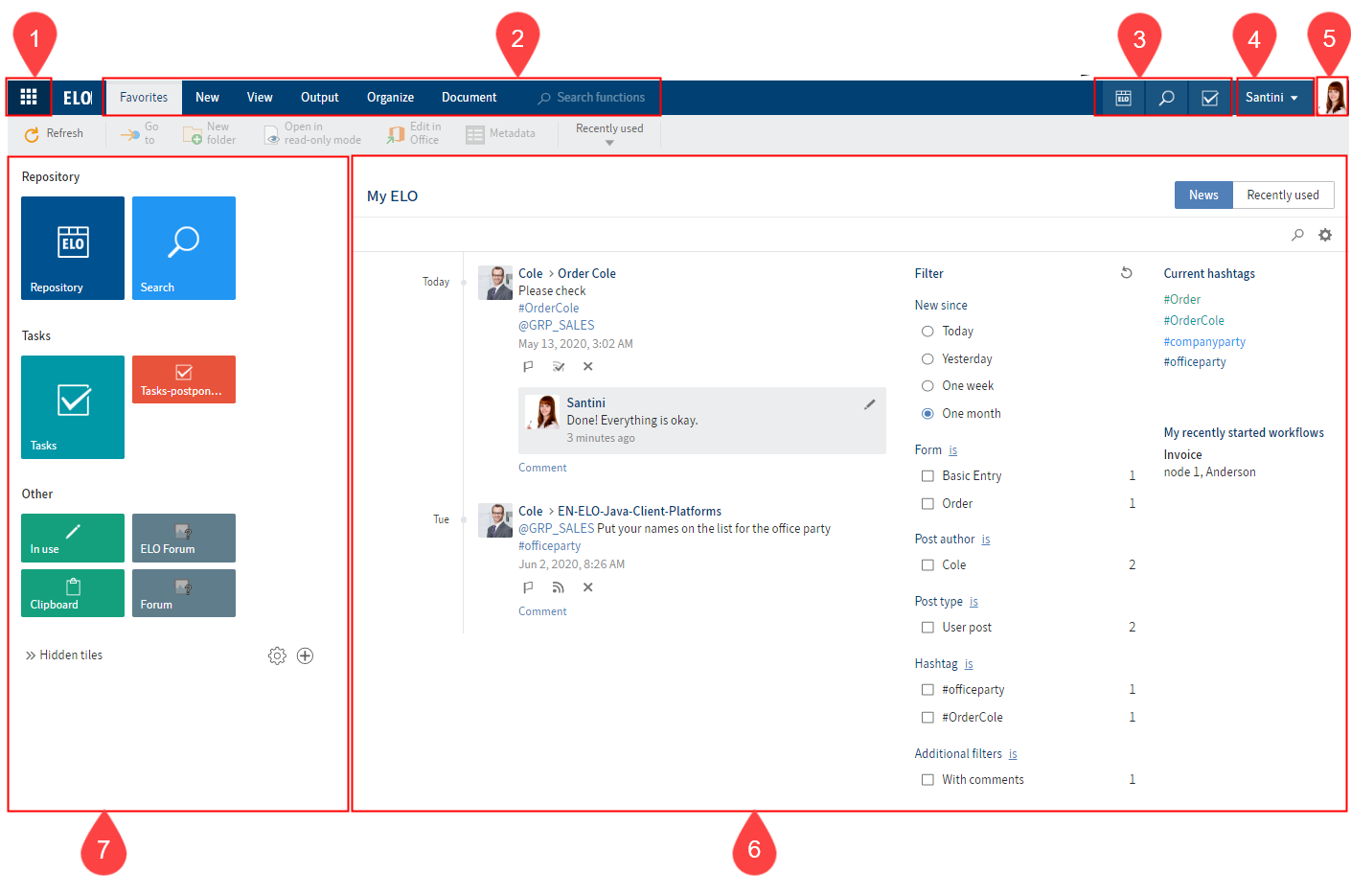The width and height of the screenshot is (1351, 896).
Task: Select the Today radio button
Action: [927, 332]
